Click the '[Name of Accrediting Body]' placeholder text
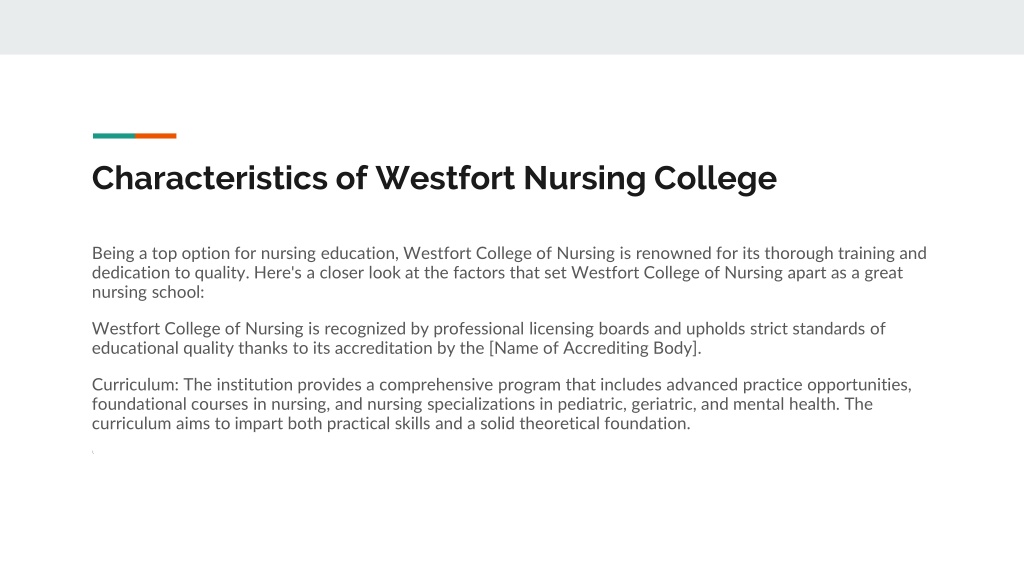Image resolution: width=1024 pixels, height=576 pixels. tap(595, 348)
